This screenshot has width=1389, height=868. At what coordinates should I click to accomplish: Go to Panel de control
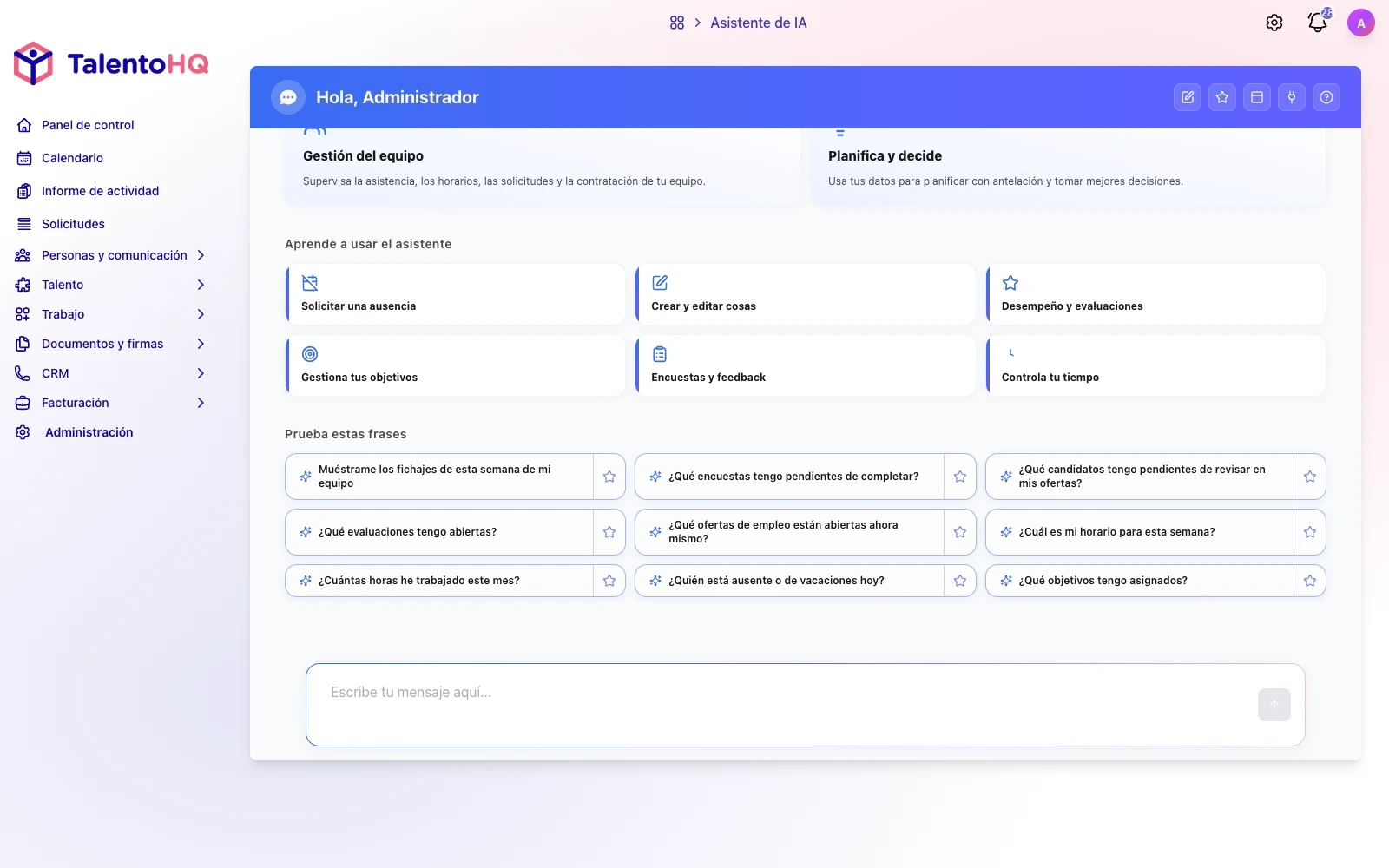88,125
